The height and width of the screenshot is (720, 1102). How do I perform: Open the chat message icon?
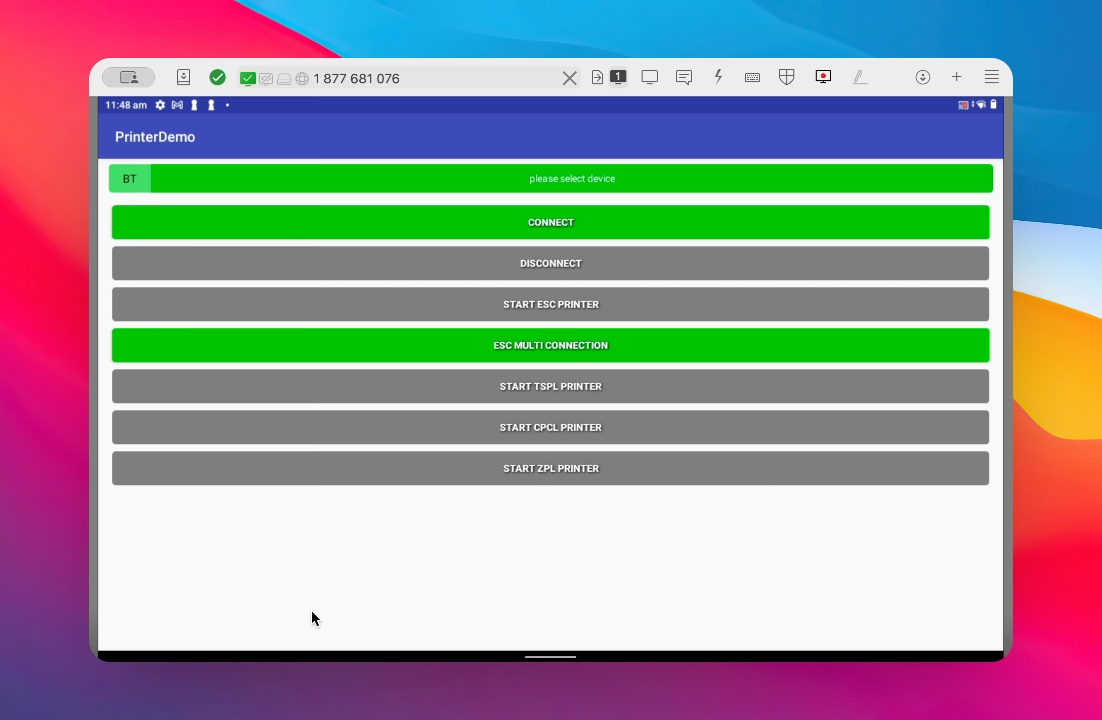tap(684, 77)
